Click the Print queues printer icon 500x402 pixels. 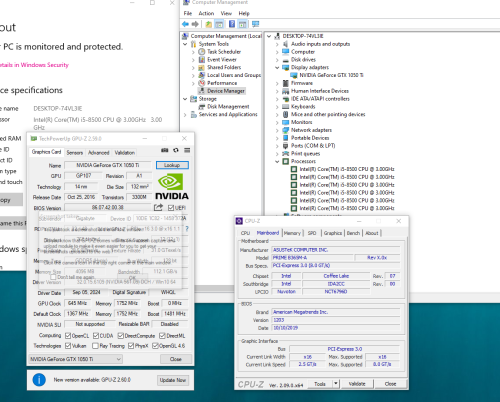[286, 154]
